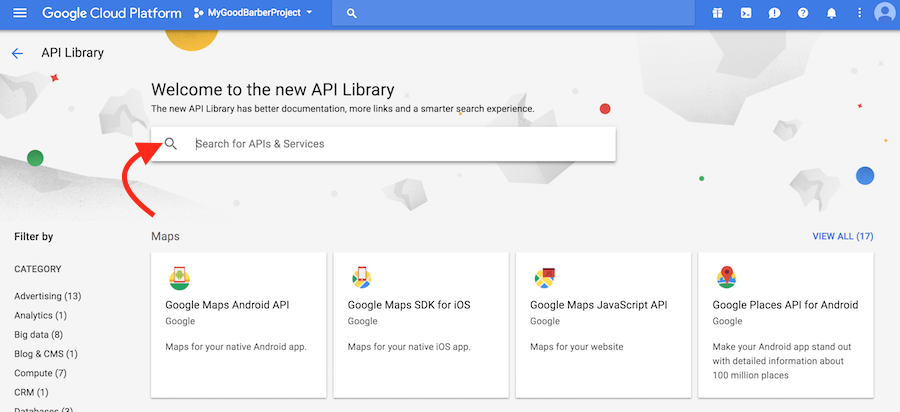Image resolution: width=900 pixels, height=412 pixels.
Task: Expand MyGoodBarberProject project selector
Action: tap(253, 13)
